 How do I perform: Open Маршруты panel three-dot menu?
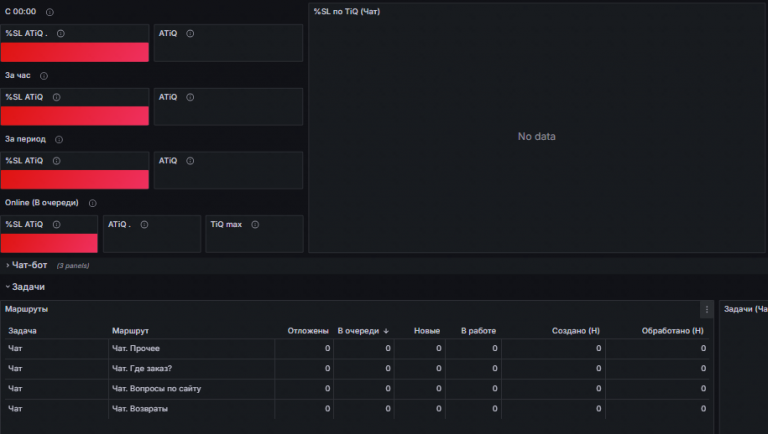(706, 309)
